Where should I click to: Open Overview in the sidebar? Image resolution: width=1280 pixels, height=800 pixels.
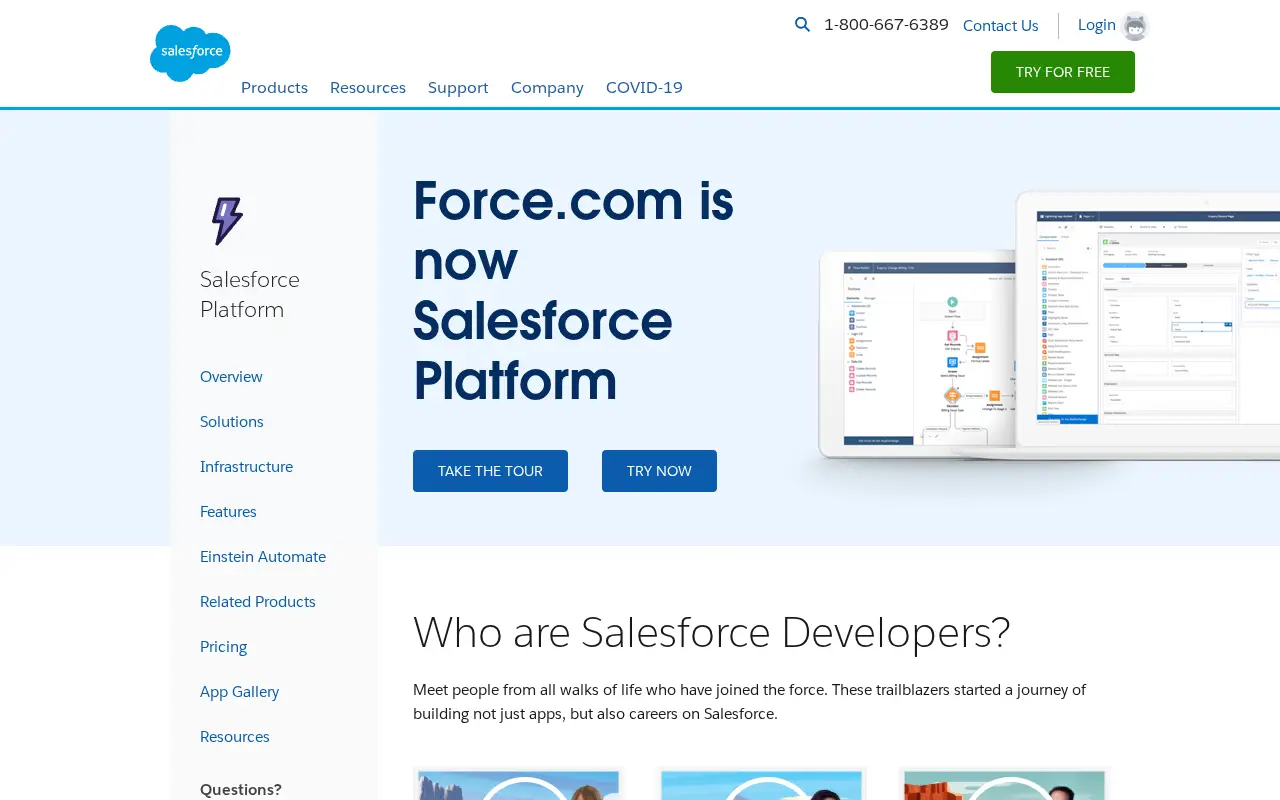[x=231, y=377]
